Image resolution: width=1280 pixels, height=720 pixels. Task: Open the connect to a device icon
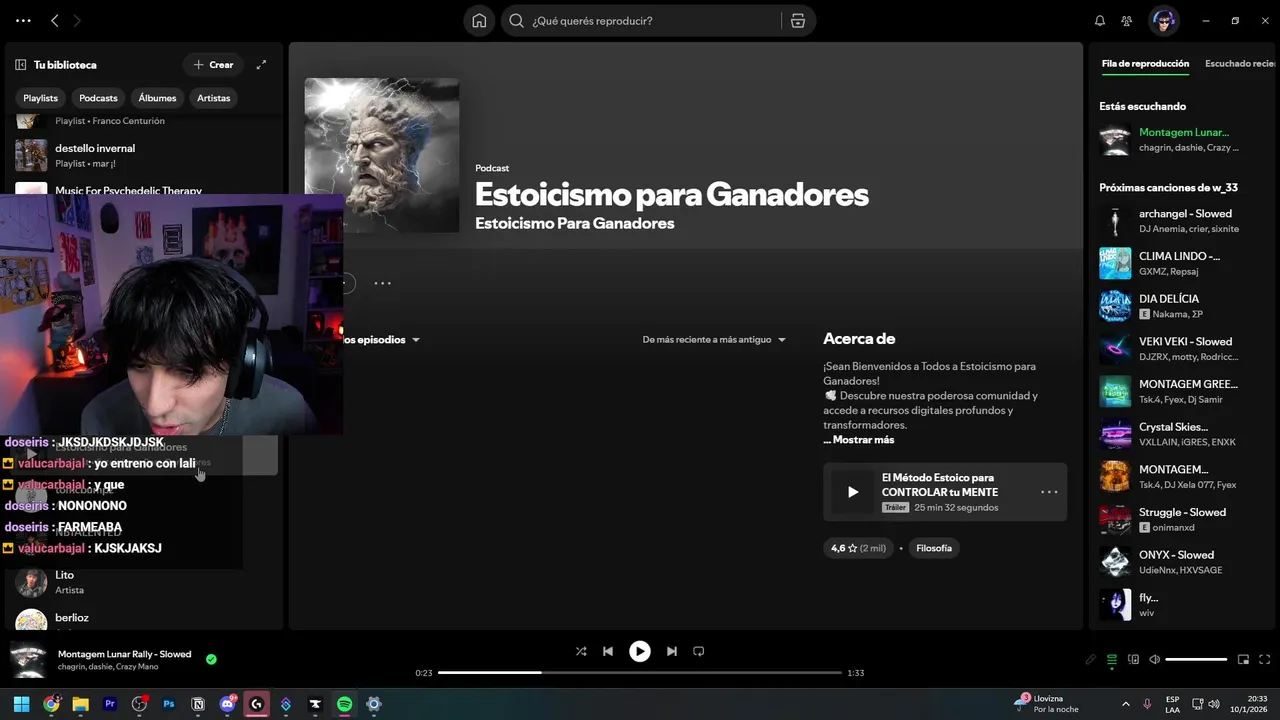[x=1133, y=660]
